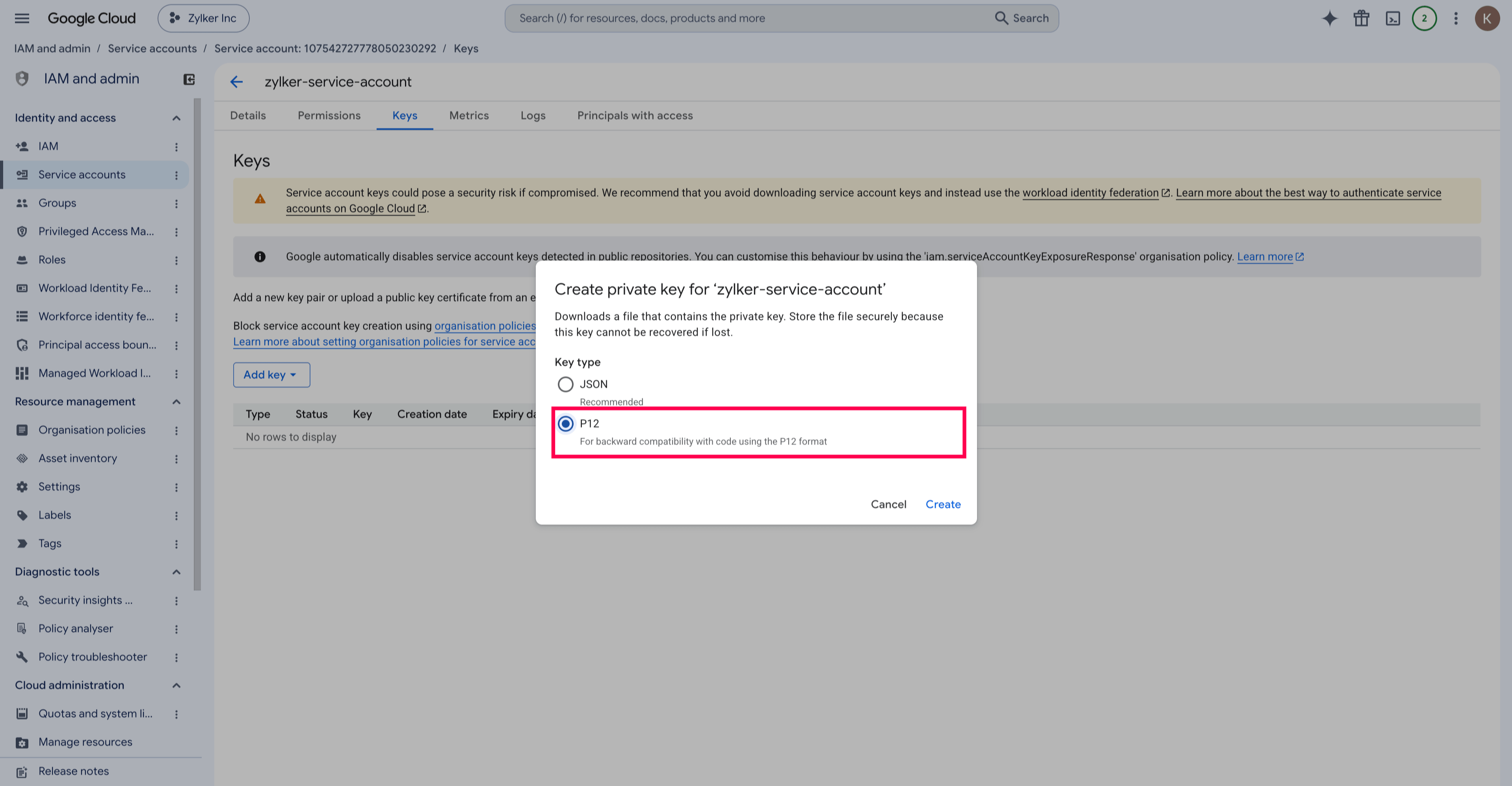
Task: Collapse the Resource management section
Action: (x=176, y=401)
